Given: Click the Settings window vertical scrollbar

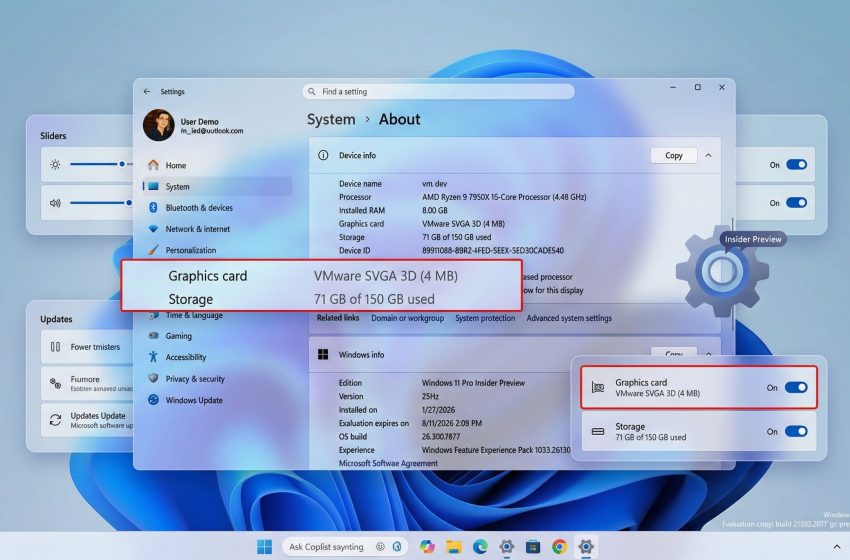Looking at the screenshot, I should click(x=732, y=274).
